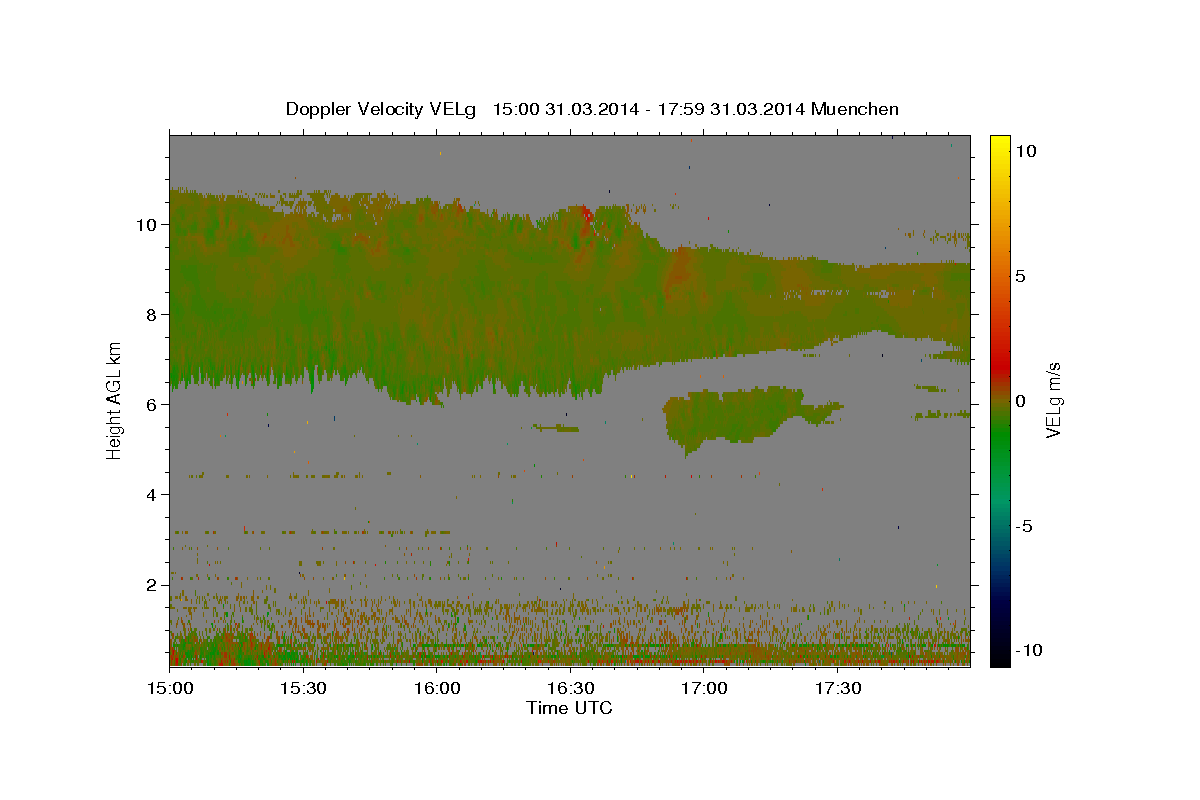
Task: Click the colorbar value 10 label
Action: (x=1025, y=150)
